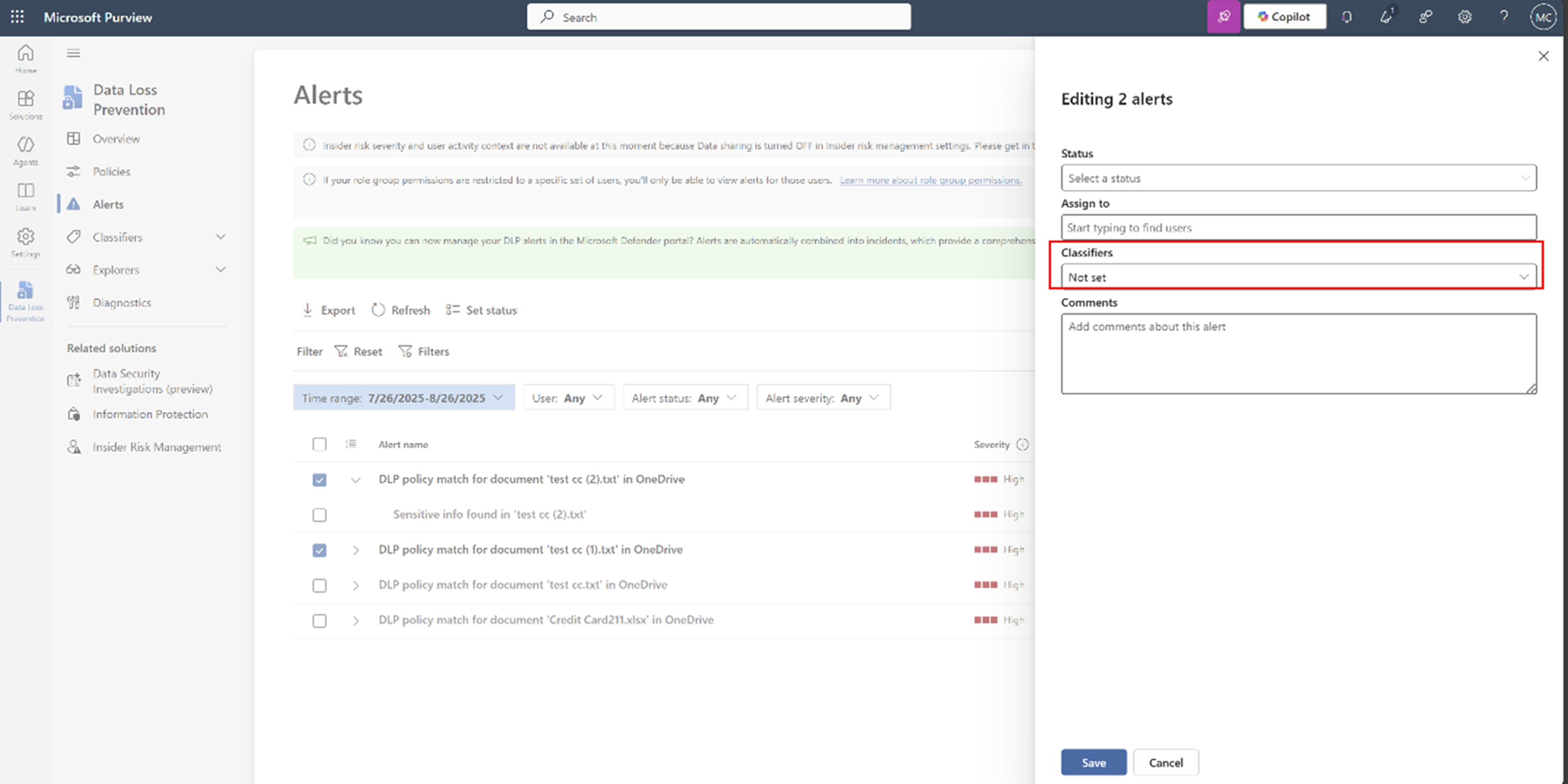This screenshot has width=1568, height=784.
Task: Open the Classifiers 'Not set' dropdown
Action: click(x=1298, y=277)
